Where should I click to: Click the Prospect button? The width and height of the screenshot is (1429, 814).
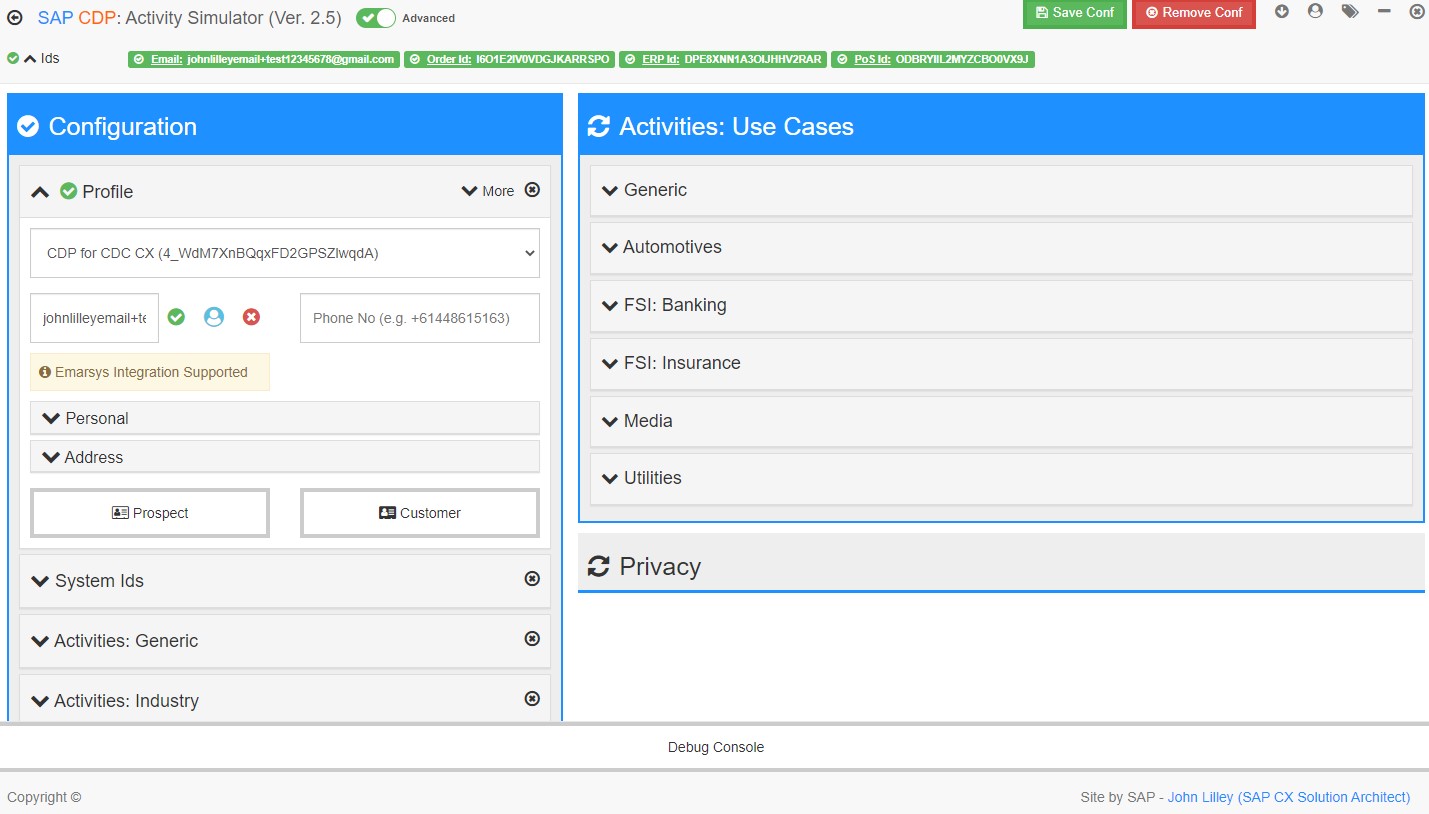coord(150,513)
